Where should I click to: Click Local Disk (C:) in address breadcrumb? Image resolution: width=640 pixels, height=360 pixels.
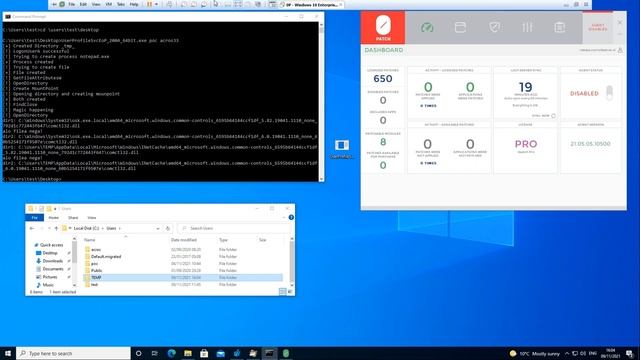[x=86, y=228]
